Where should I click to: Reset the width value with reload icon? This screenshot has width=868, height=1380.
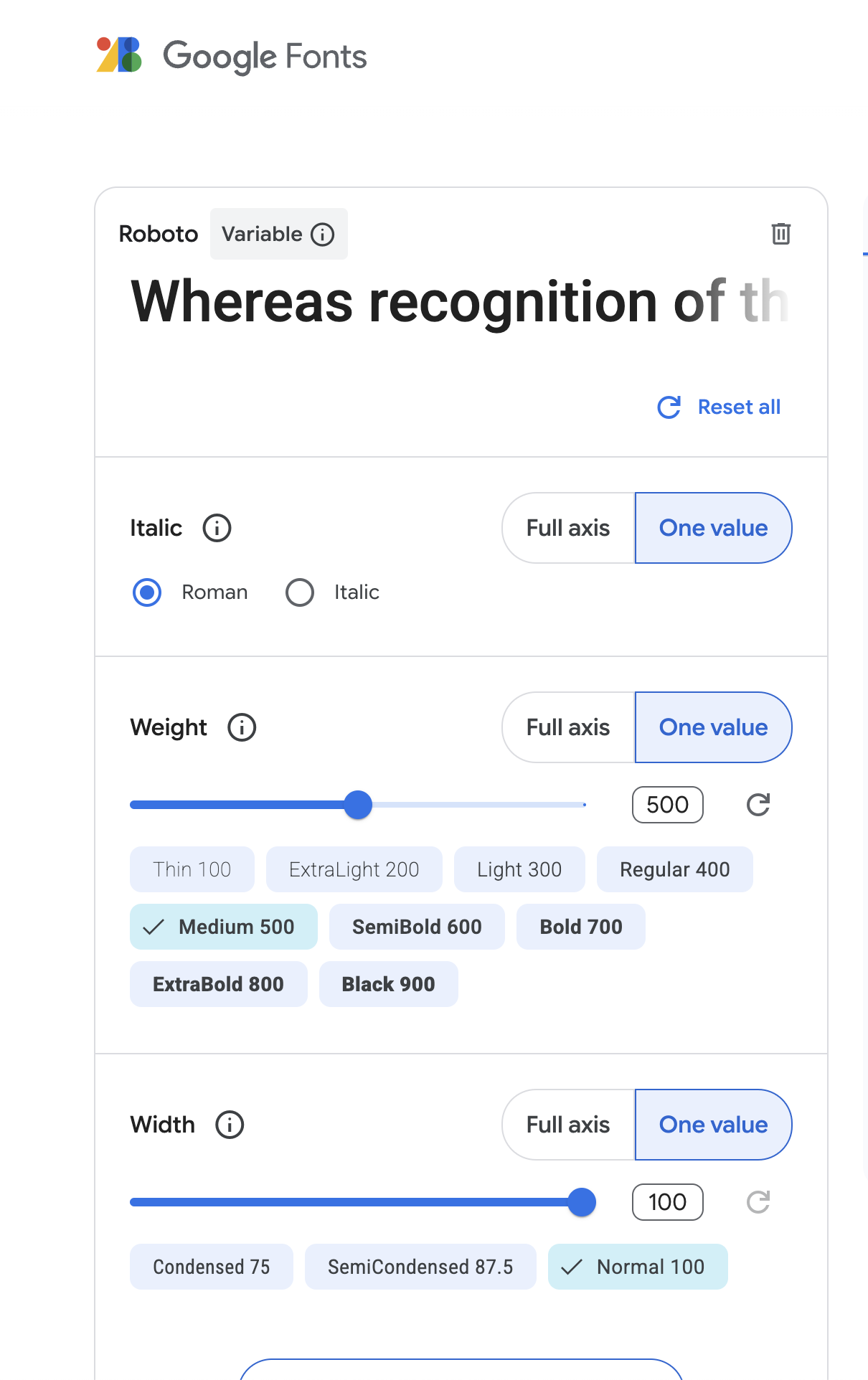tap(758, 1202)
